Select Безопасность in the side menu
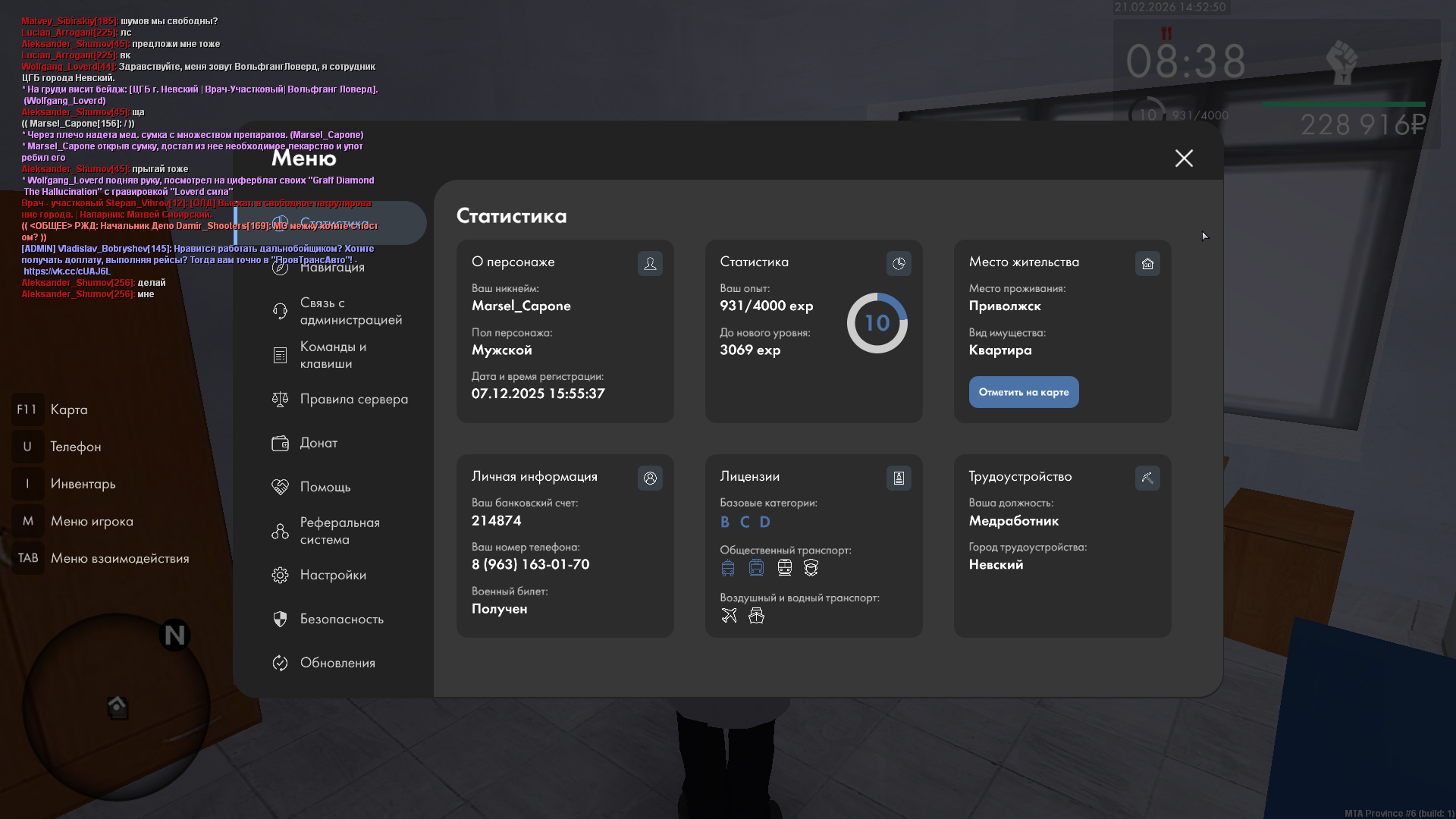Viewport: 1456px width, 819px height. point(341,619)
